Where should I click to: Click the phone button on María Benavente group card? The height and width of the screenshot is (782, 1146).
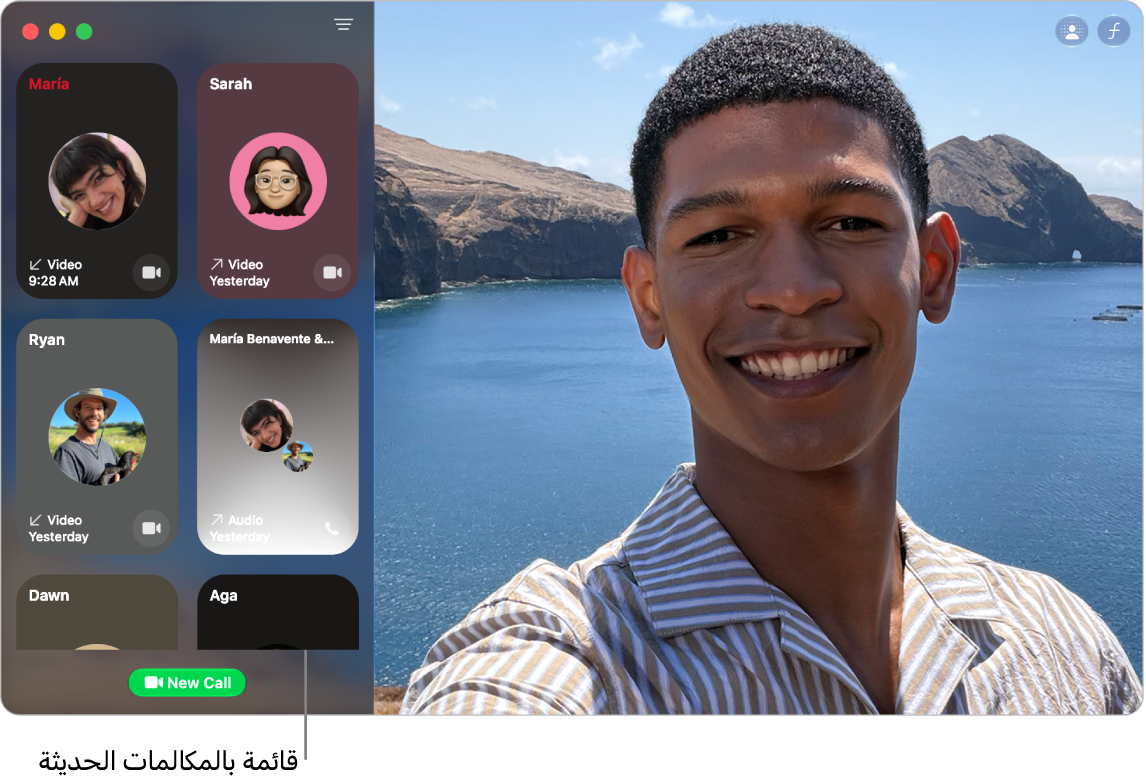tap(333, 528)
